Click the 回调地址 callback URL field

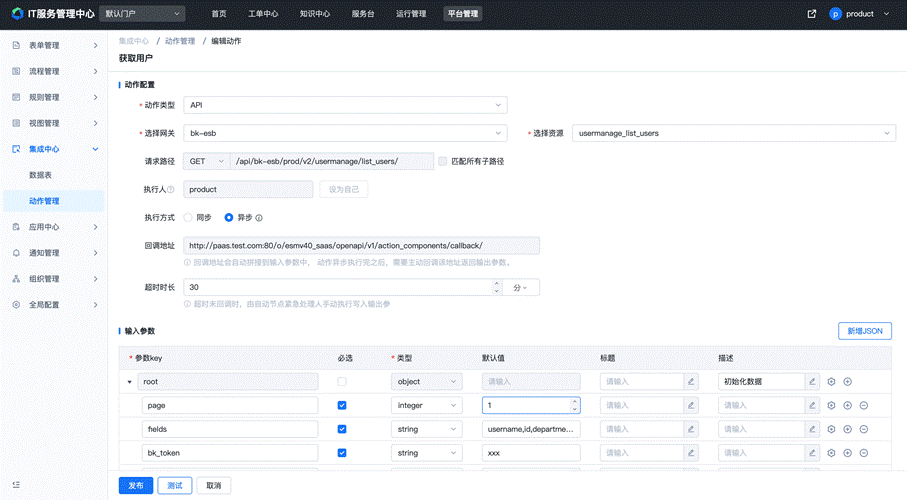point(362,245)
